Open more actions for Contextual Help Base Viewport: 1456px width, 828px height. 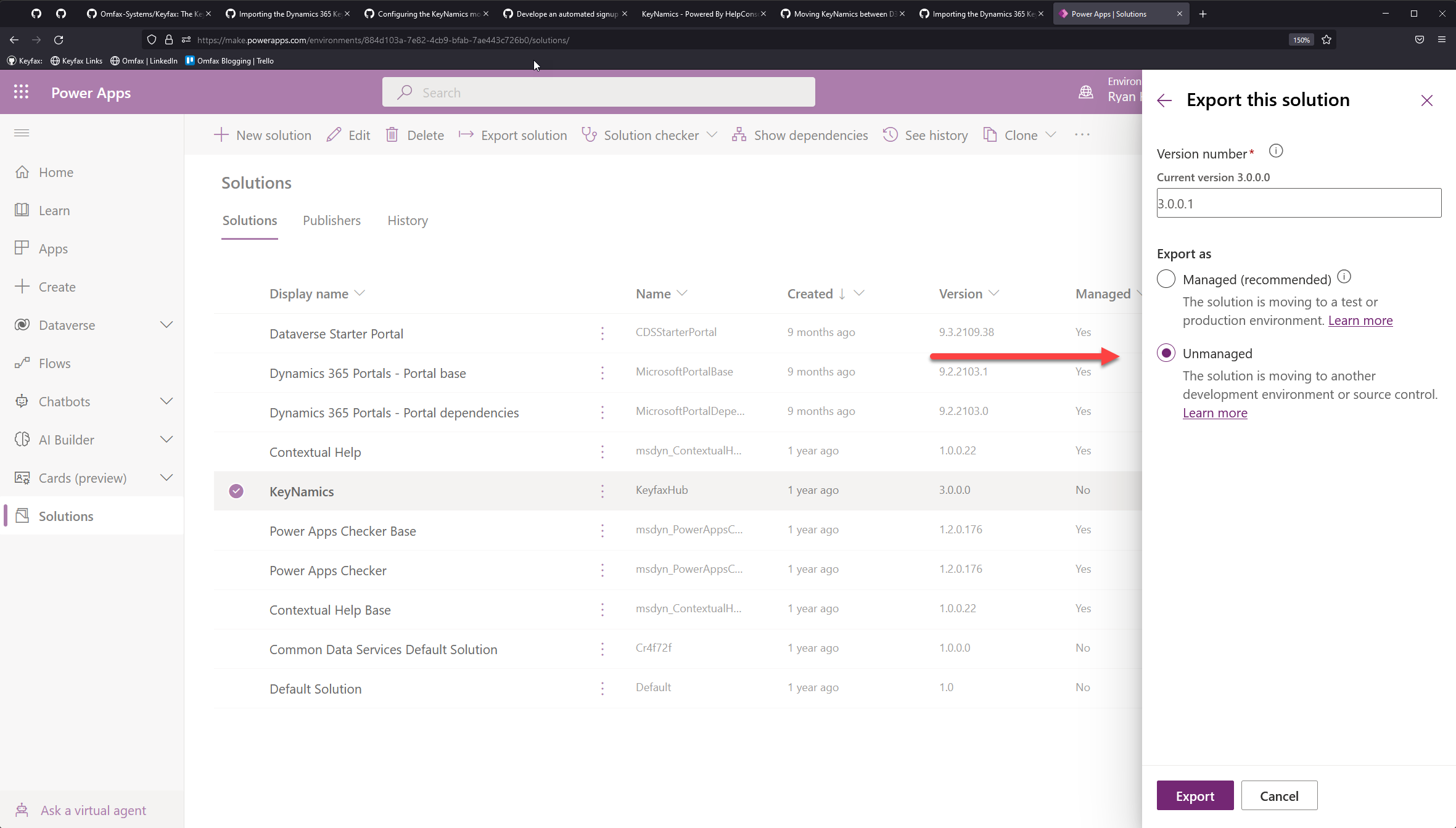coord(603,610)
